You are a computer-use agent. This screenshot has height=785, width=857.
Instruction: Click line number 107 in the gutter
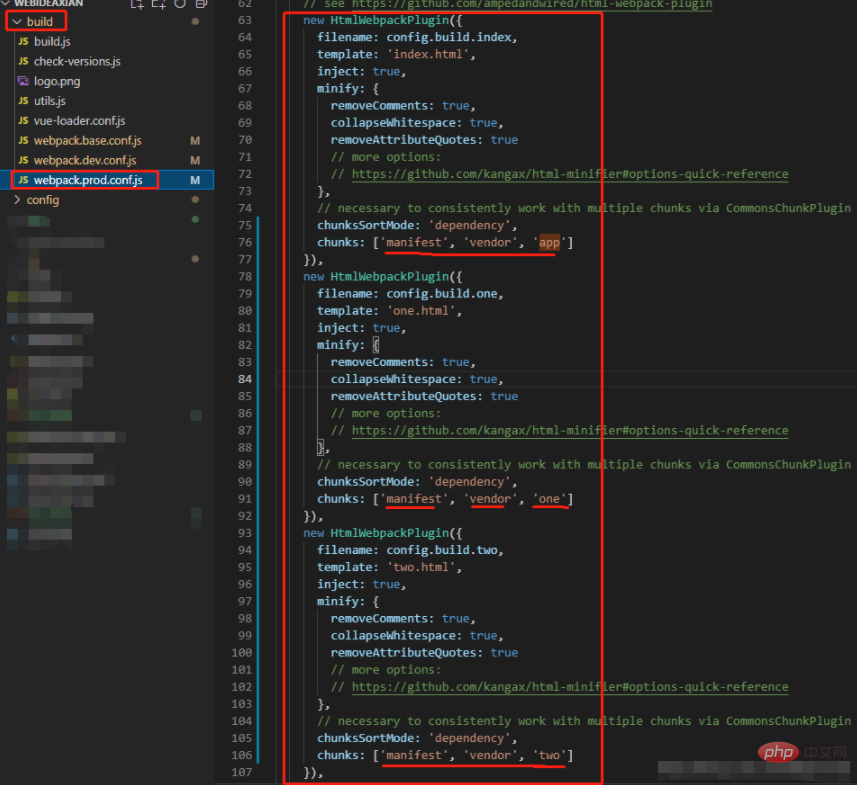click(x=242, y=772)
